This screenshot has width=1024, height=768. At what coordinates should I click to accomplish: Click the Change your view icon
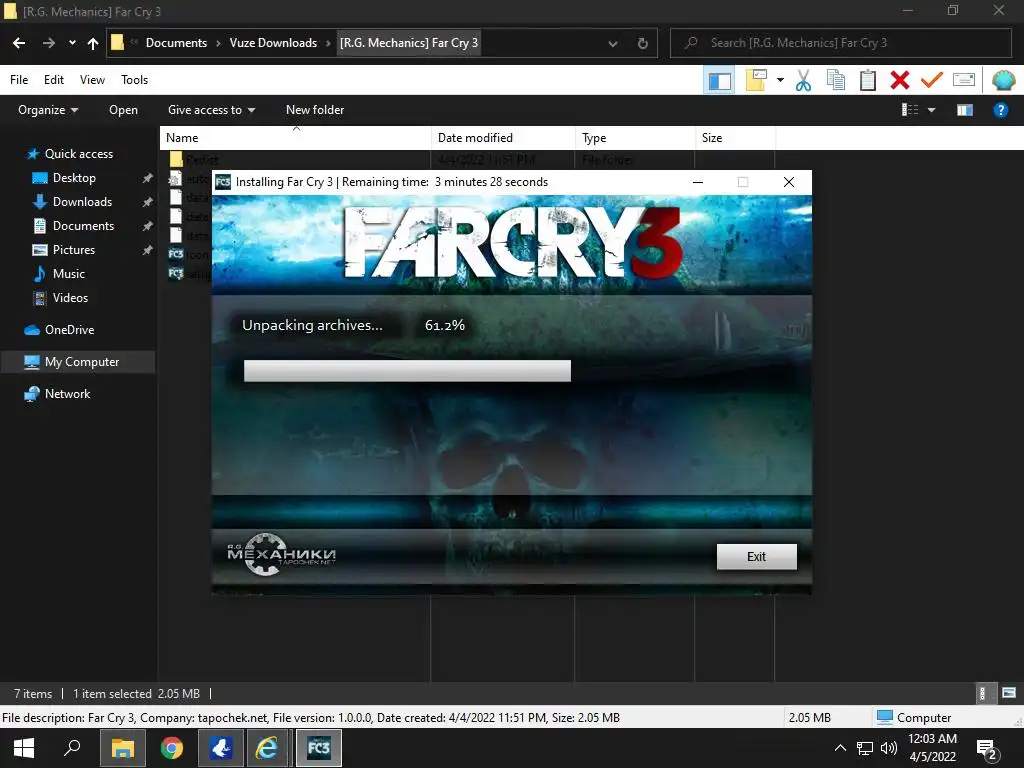tap(910, 110)
